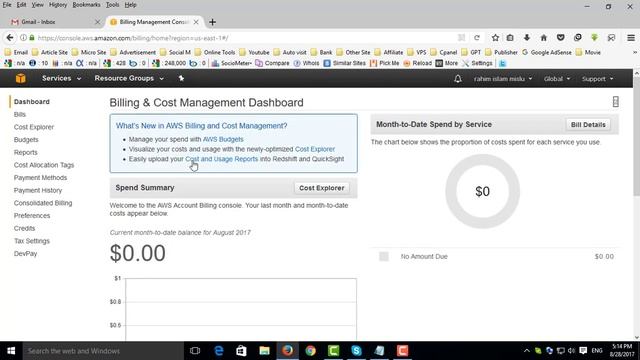Bookmark this page with the star icon

click(495, 38)
